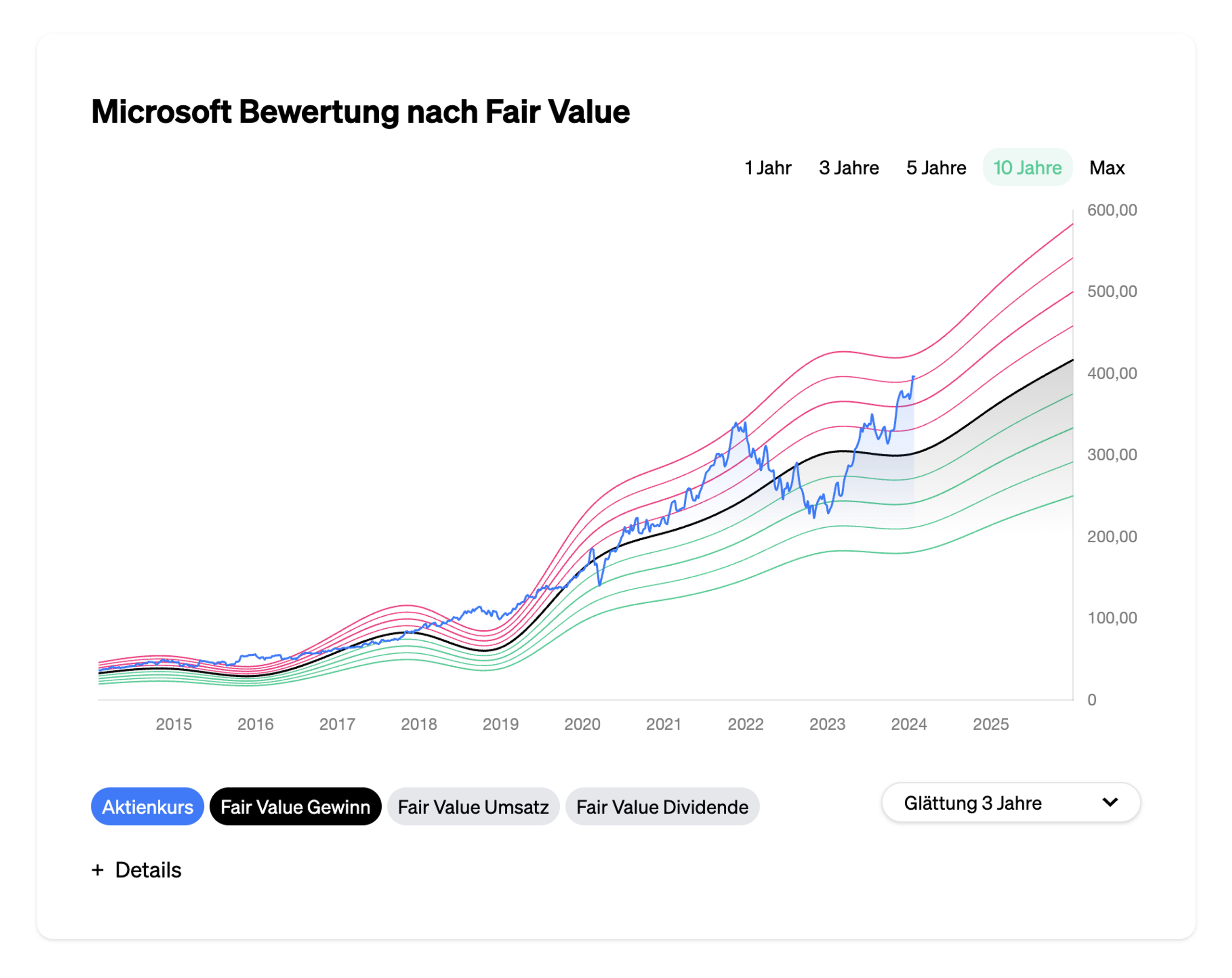Select the "1 Jahr" time range
Viewport: 1232px width, 978px height.
(768, 167)
